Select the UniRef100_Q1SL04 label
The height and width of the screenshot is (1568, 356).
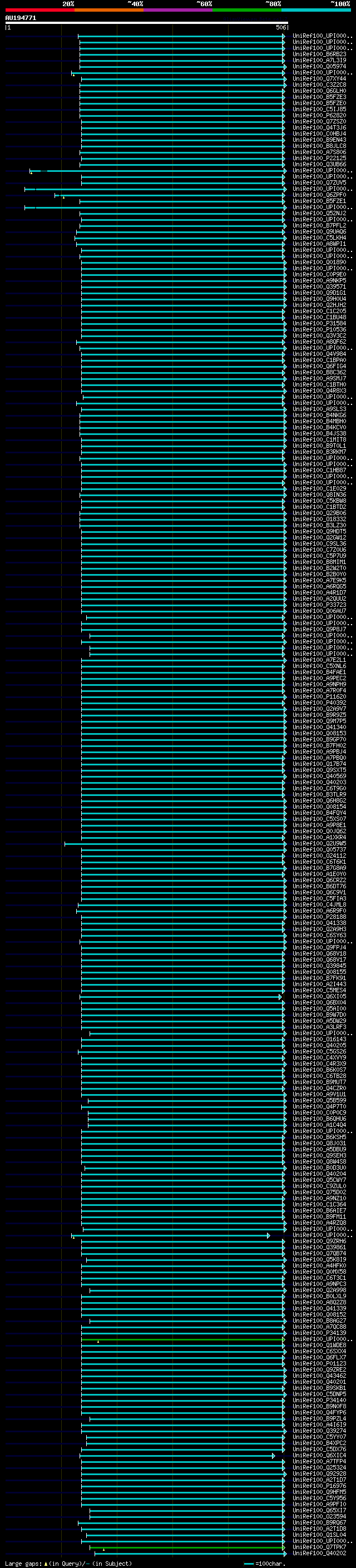pyautogui.click(x=319, y=1535)
